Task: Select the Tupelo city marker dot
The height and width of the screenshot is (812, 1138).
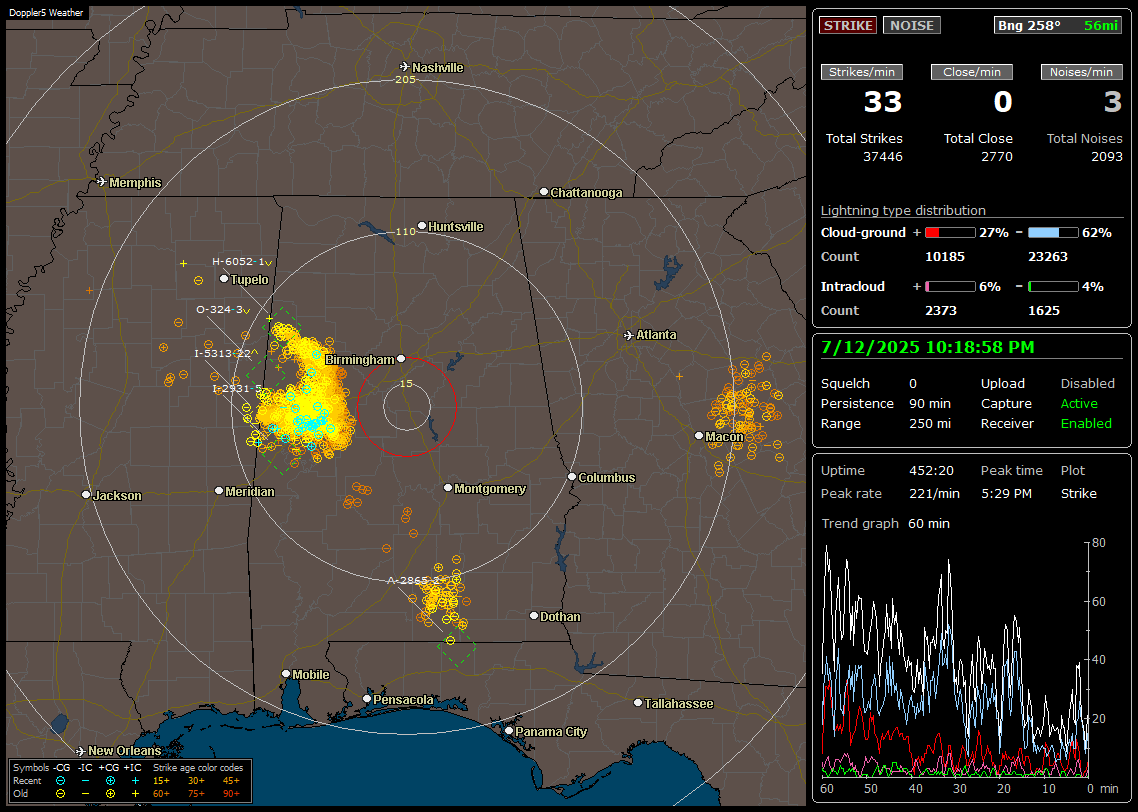Action: [224, 279]
